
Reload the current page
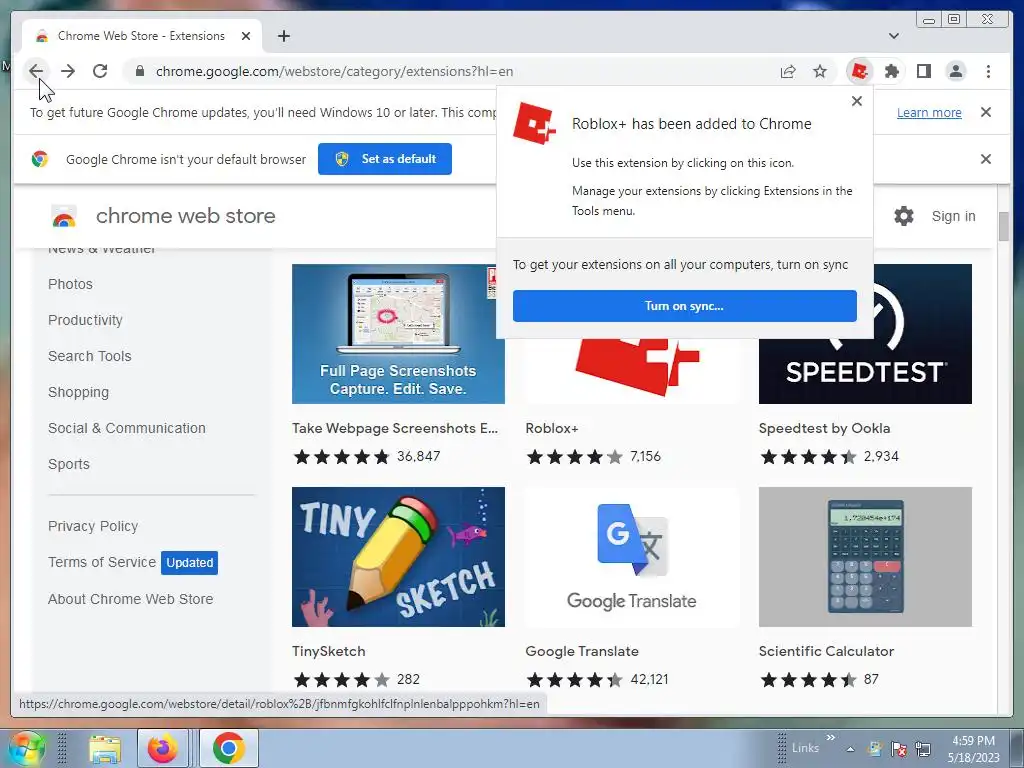click(100, 71)
